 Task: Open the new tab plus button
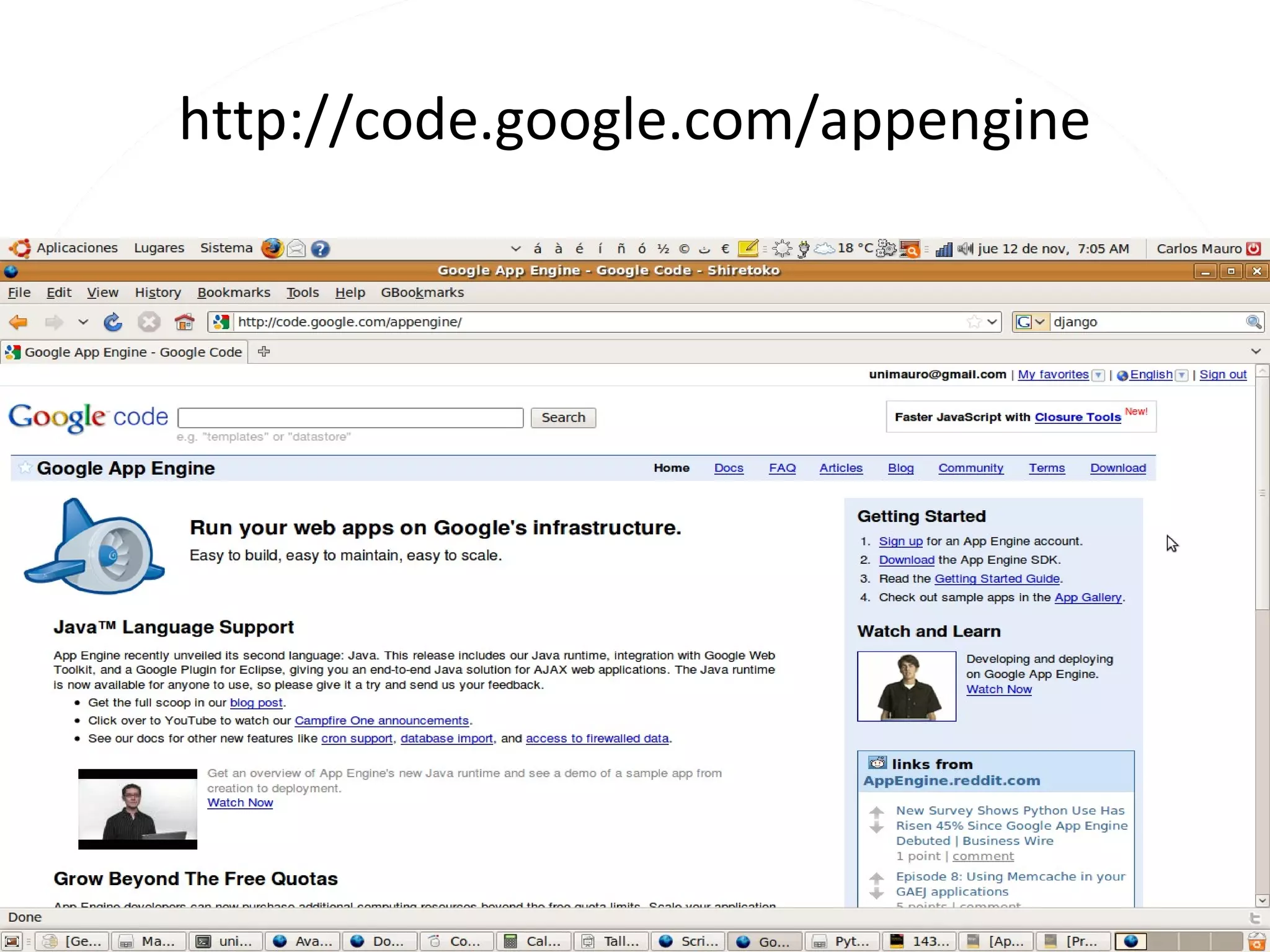coord(264,351)
